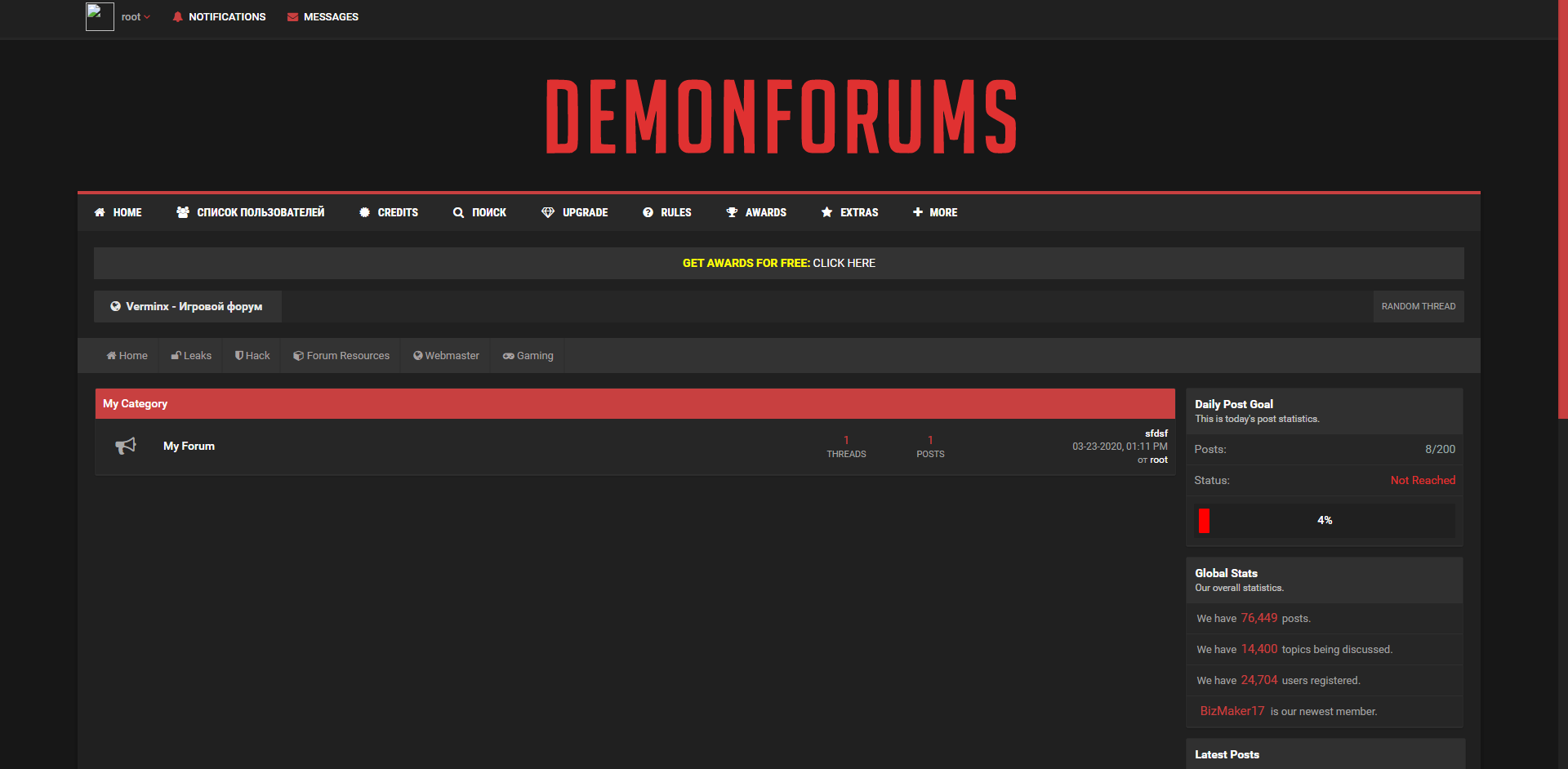
Task: Click the red daily post progress bar
Action: tap(1204, 521)
